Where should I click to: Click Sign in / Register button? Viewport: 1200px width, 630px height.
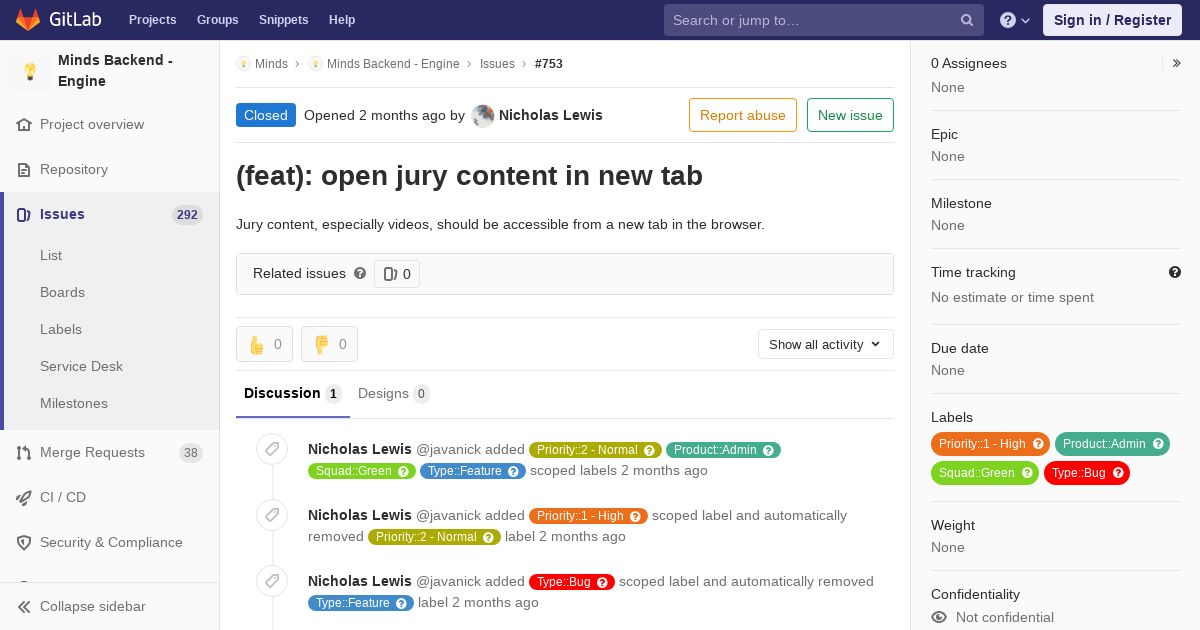(x=1112, y=20)
